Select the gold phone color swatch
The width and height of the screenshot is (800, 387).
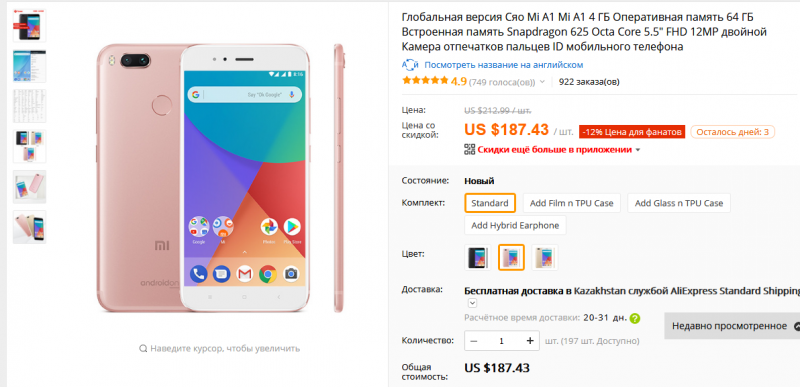pos(544,257)
